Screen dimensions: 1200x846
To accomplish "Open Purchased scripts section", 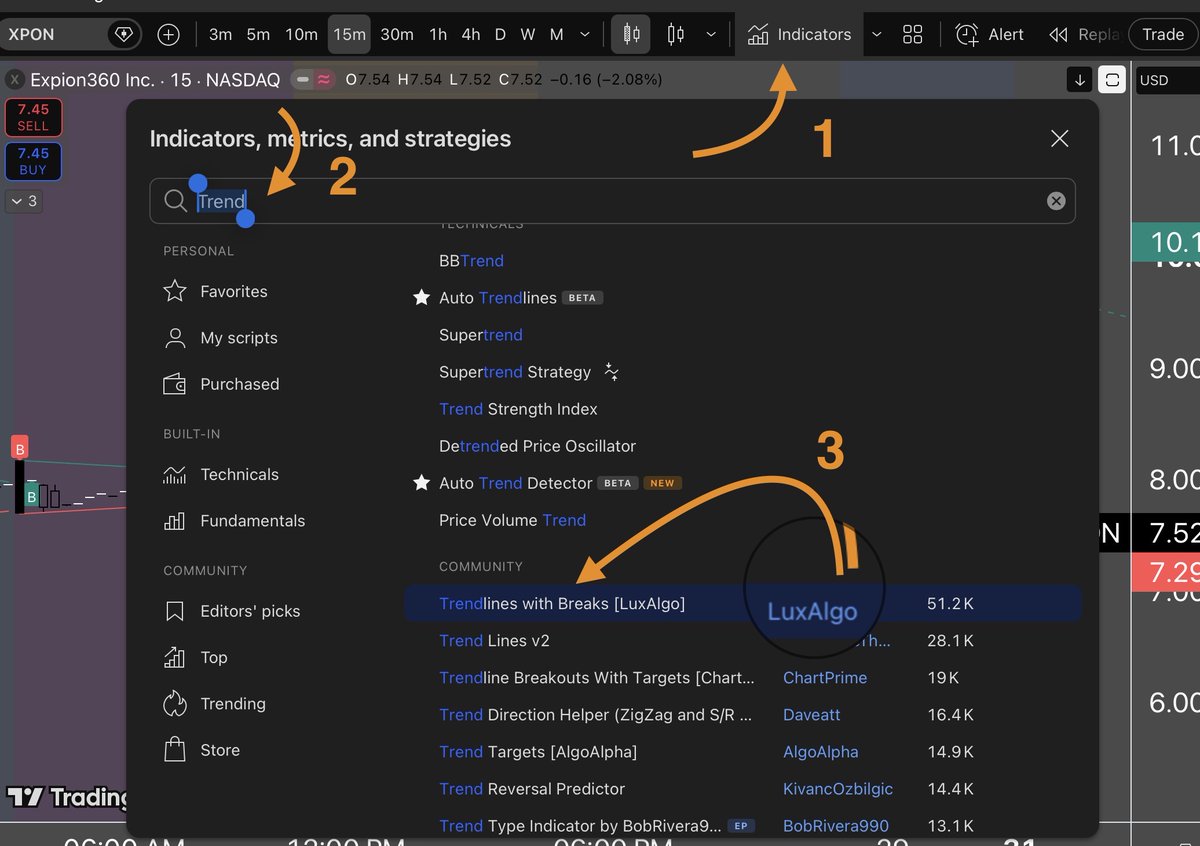I will tap(221, 384).
